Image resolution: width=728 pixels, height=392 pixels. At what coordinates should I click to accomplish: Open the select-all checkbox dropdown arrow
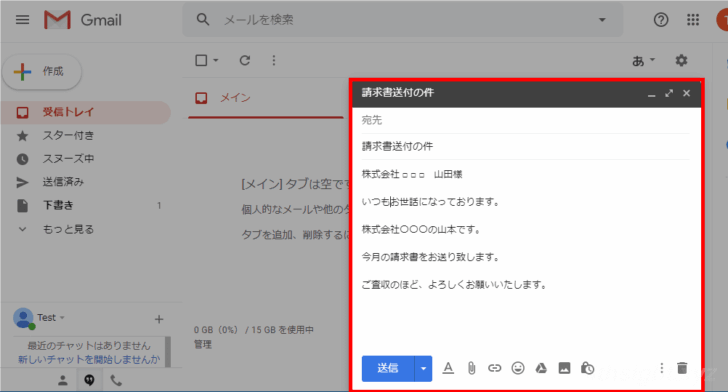point(215,60)
